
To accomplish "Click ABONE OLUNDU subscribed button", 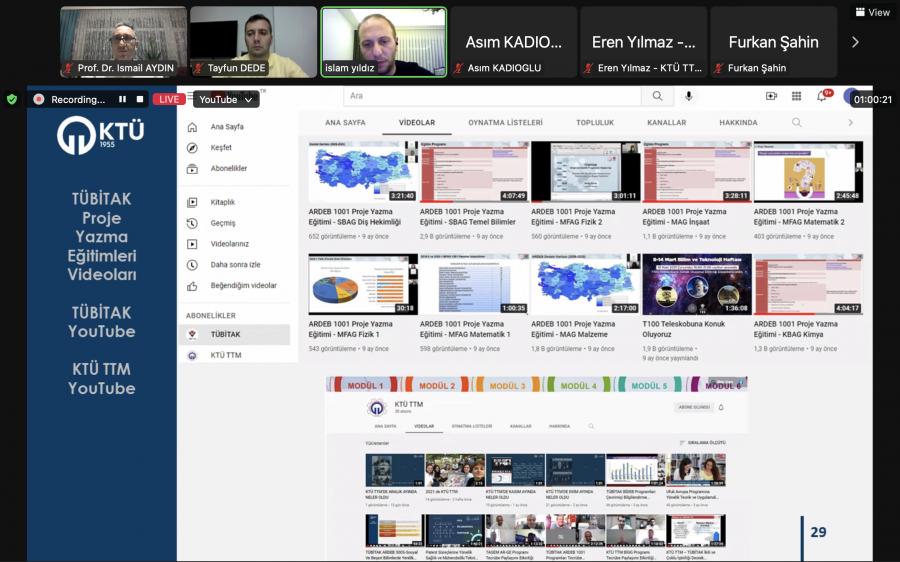I will point(694,407).
